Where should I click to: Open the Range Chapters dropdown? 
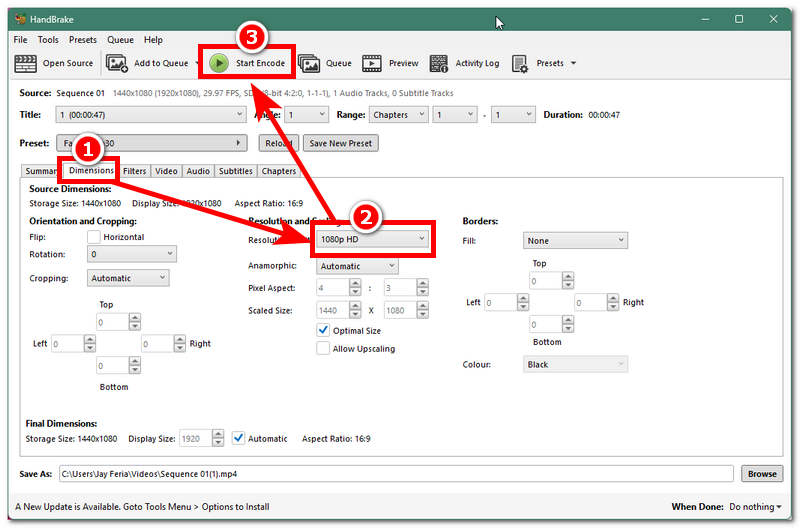click(x=398, y=115)
